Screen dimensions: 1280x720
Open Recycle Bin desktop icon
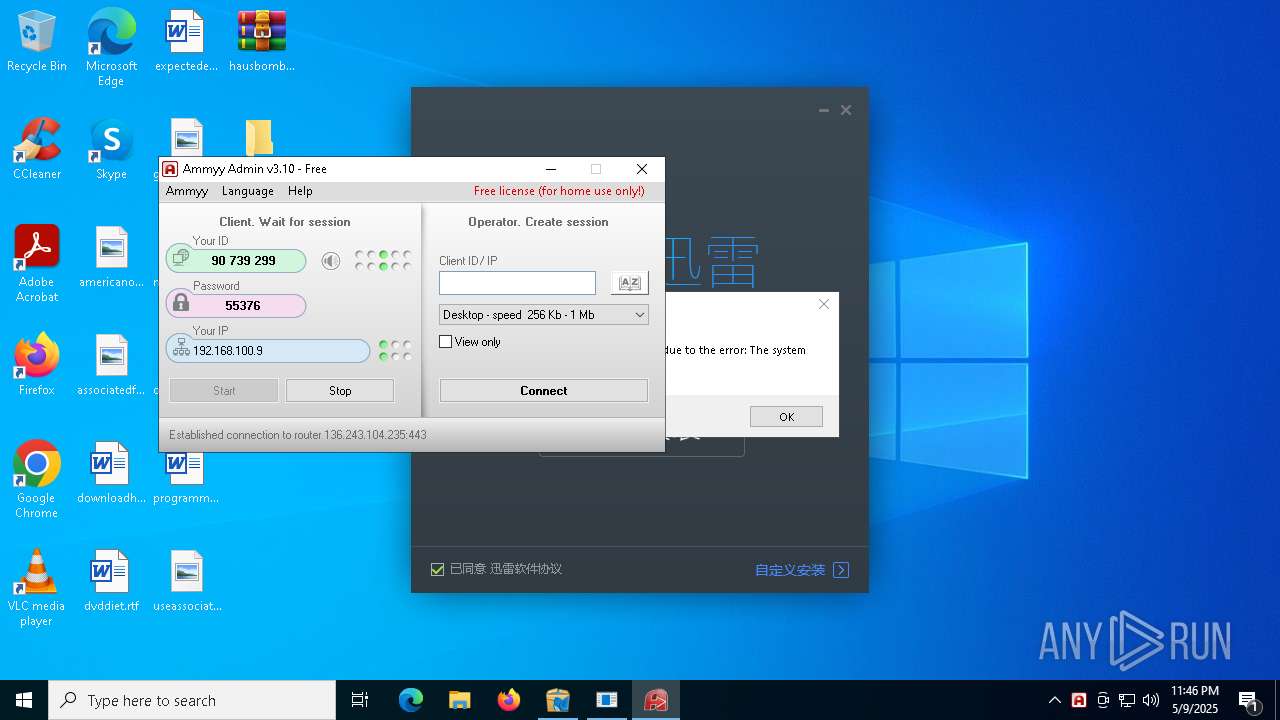click(37, 41)
